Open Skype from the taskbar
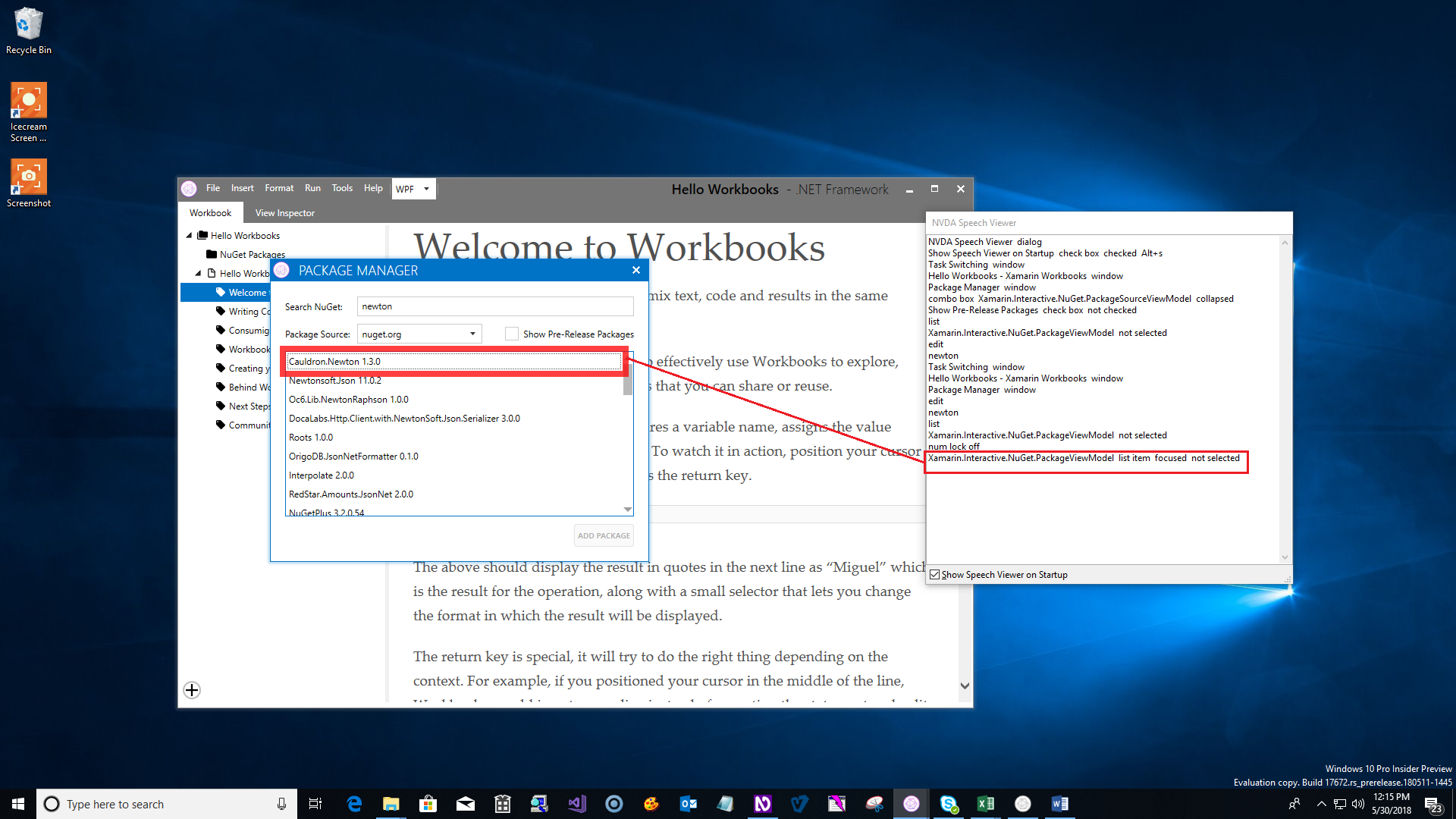The width and height of the screenshot is (1456, 819). pos(949,803)
